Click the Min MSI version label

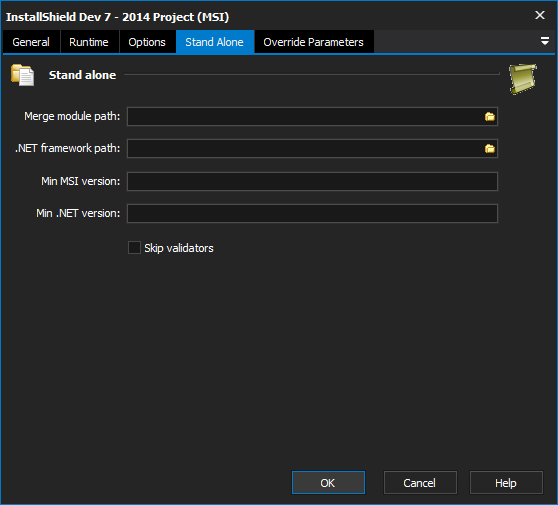tap(81, 182)
